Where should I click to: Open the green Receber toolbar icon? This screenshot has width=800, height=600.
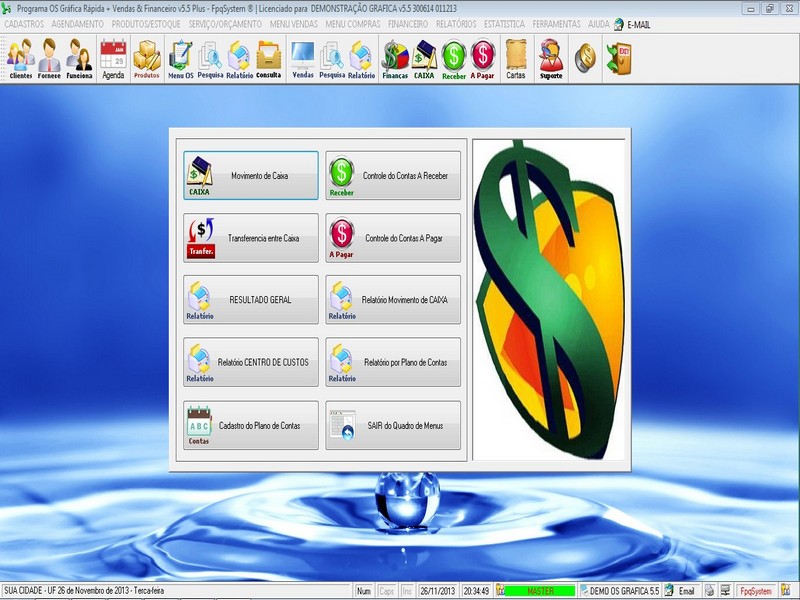click(x=454, y=59)
